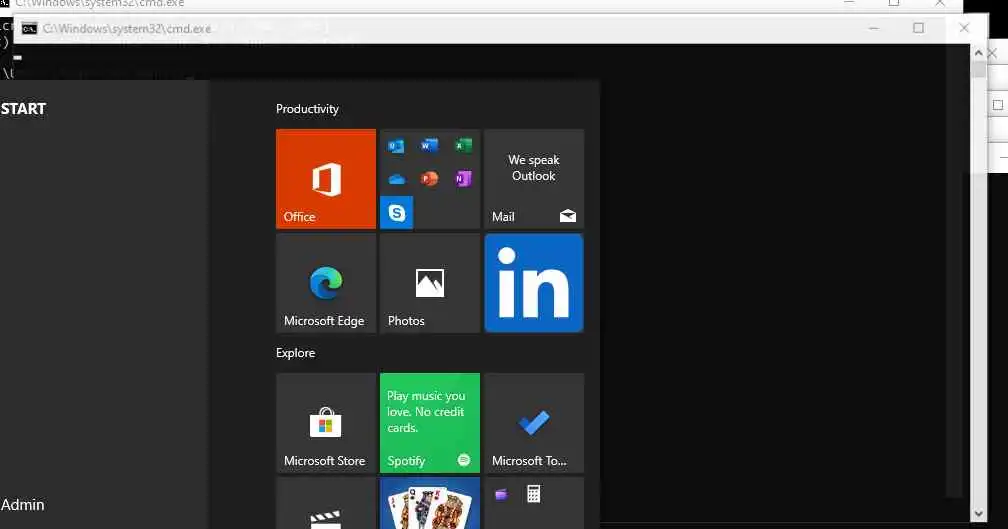Open the Mail tile
The image size is (1008, 529).
[x=534, y=179]
